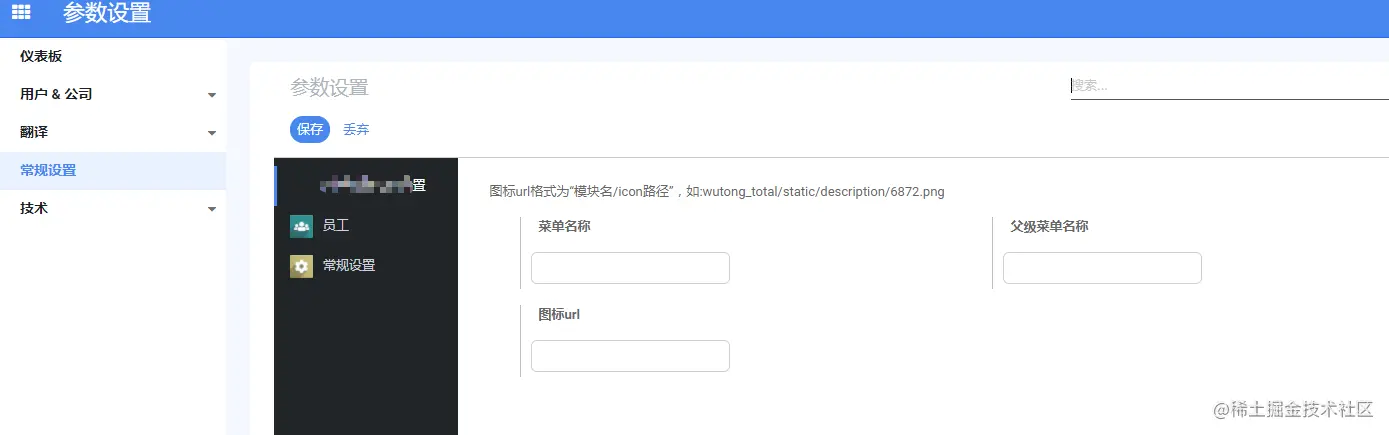This screenshot has height=435, width=1389.
Task: Expand the 翻译 menu caret
Action: point(211,133)
